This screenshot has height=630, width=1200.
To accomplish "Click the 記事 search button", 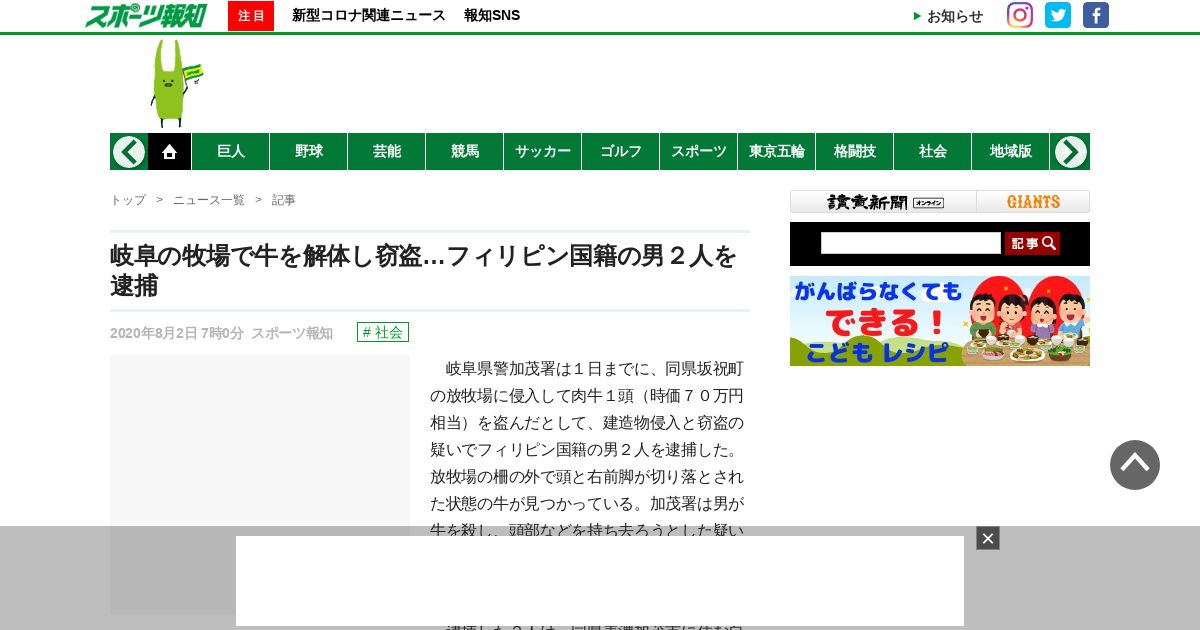I will [1032, 243].
